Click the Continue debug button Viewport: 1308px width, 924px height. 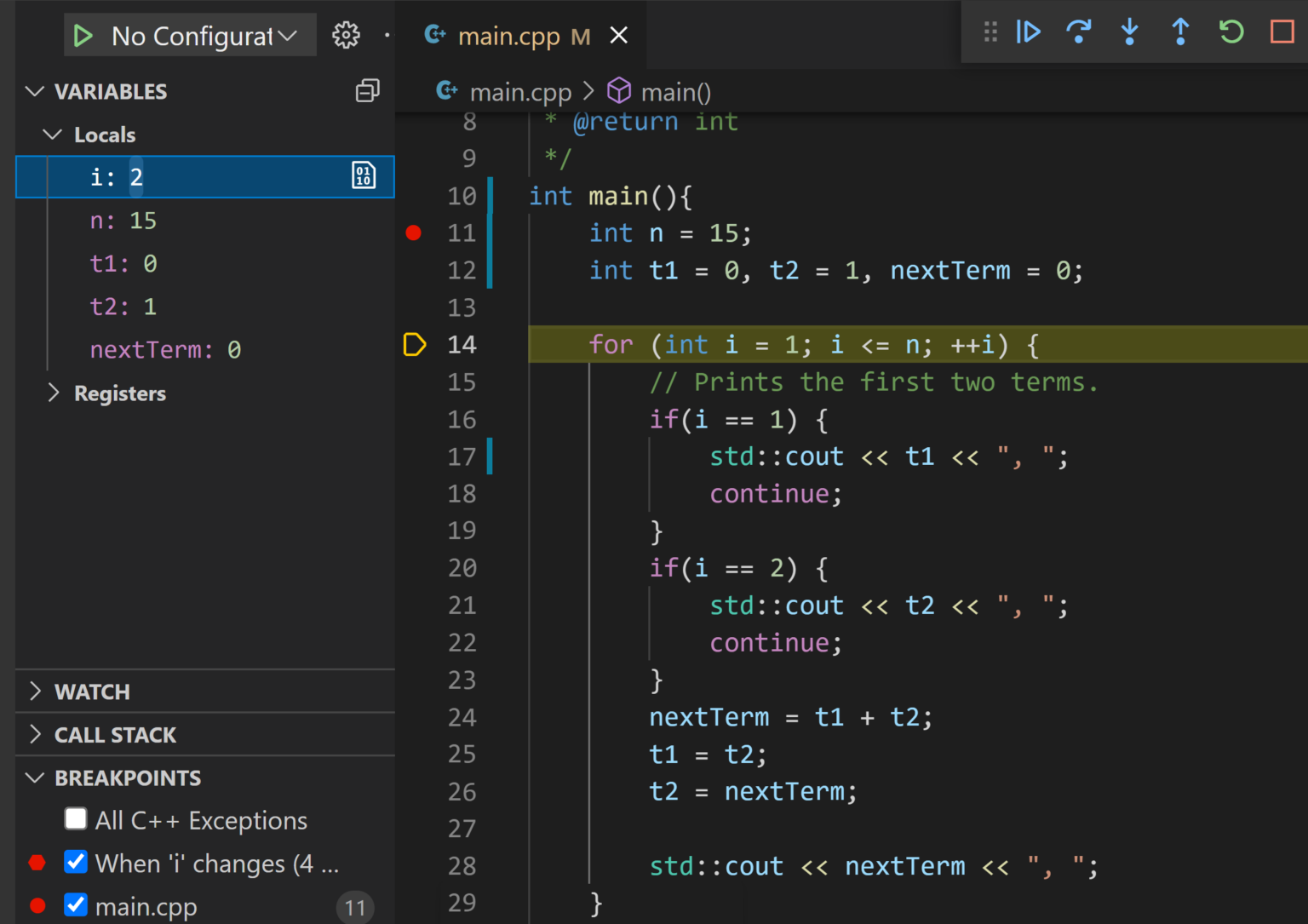[x=1028, y=32]
